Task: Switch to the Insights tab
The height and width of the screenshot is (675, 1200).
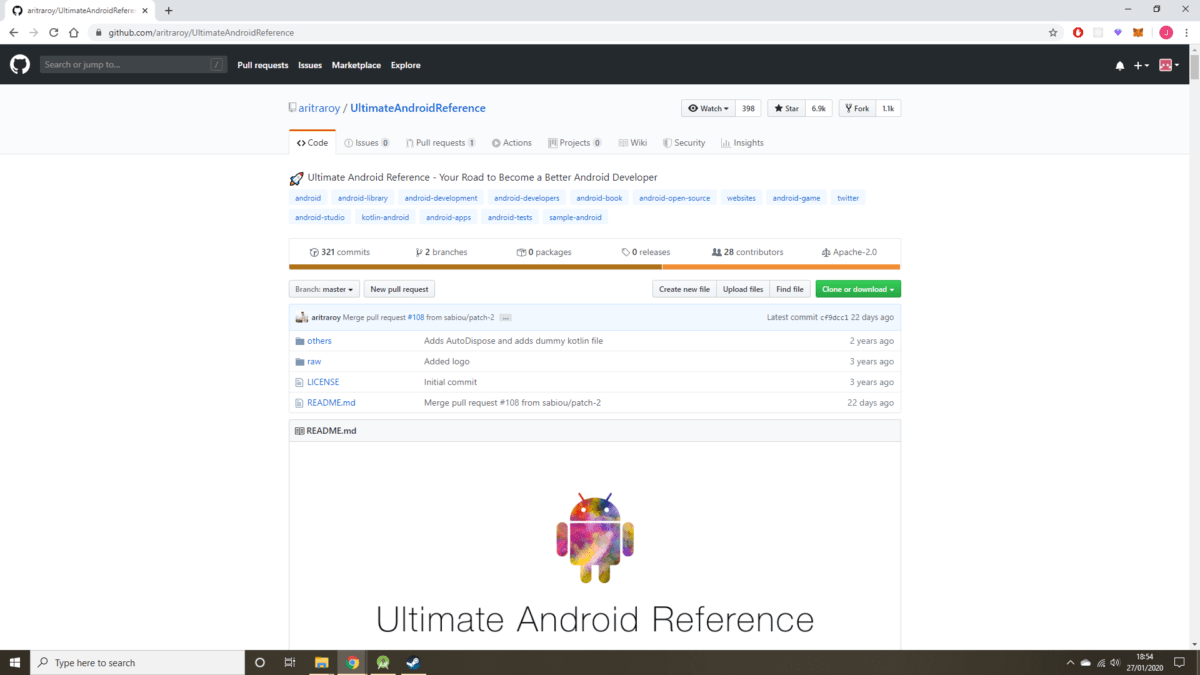Action: [x=742, y=142]
